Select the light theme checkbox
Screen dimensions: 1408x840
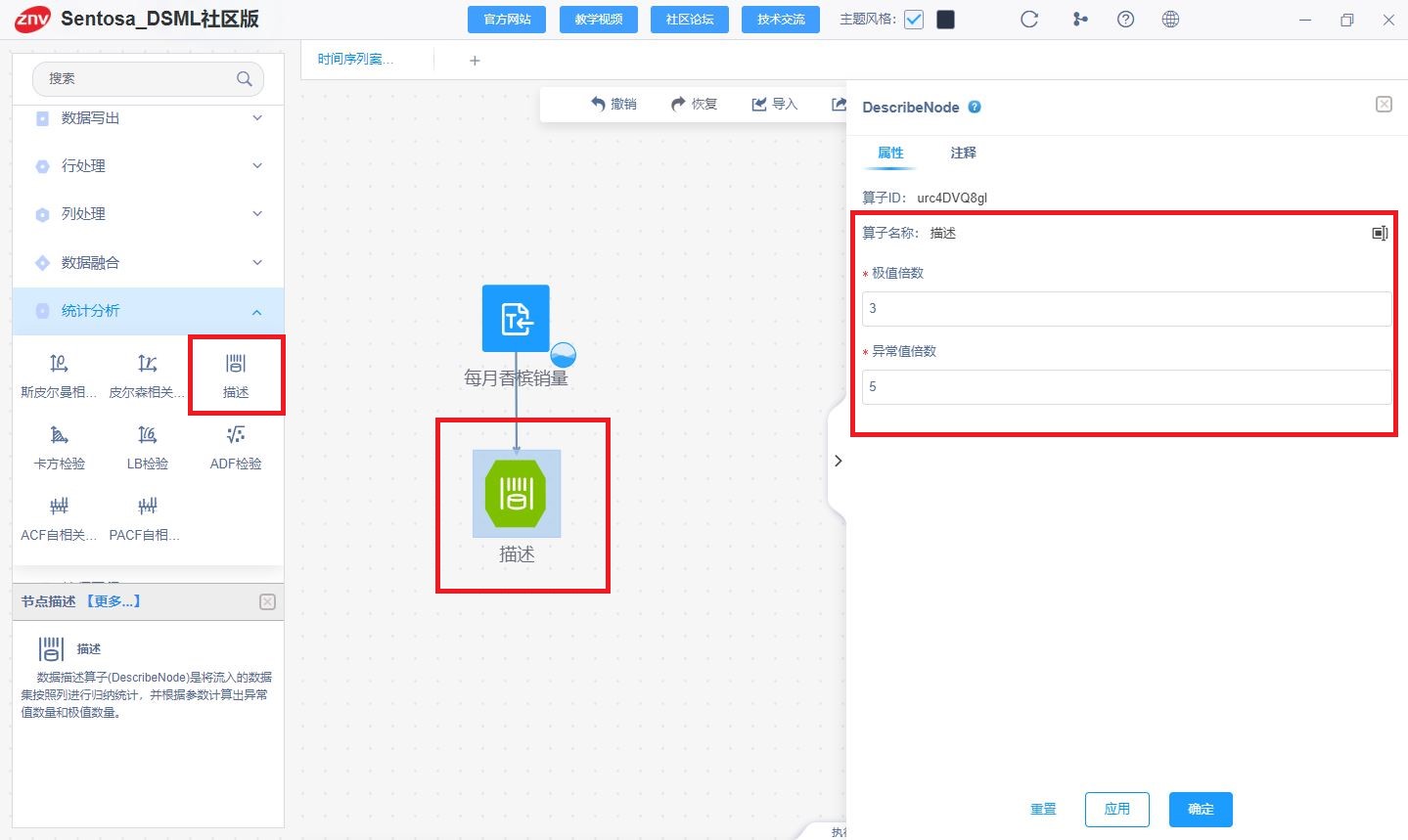(914, 20)
